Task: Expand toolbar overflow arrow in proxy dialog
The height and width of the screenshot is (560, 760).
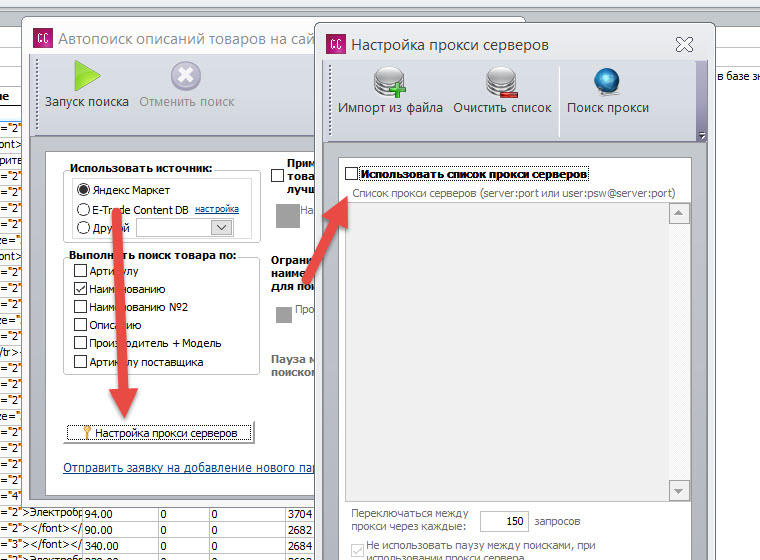Action: coord(702,135)
